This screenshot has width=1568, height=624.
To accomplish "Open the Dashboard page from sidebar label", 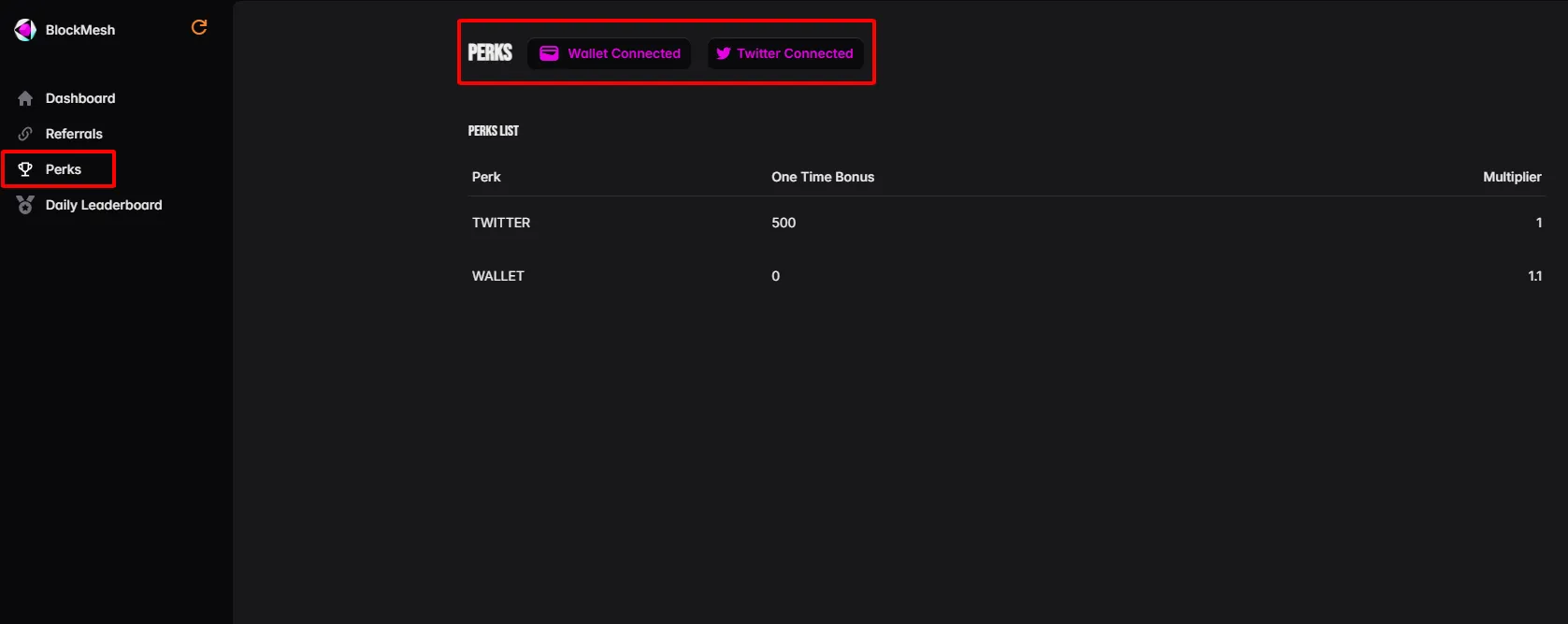I will click(x=80, y=98).
